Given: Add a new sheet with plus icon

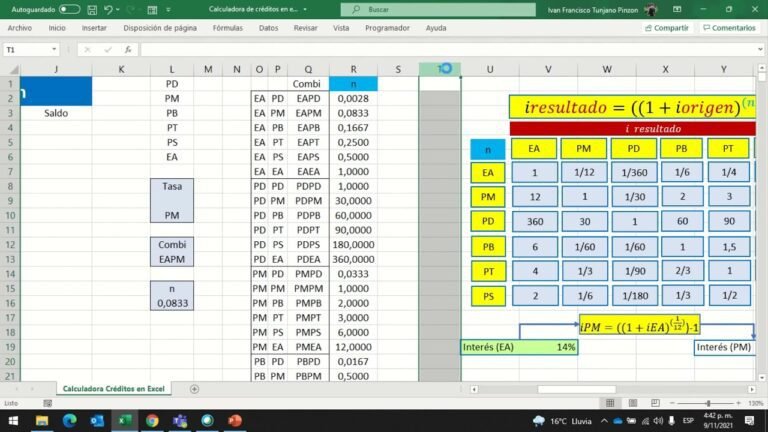Looking at the screenshot, I should 194,389.
